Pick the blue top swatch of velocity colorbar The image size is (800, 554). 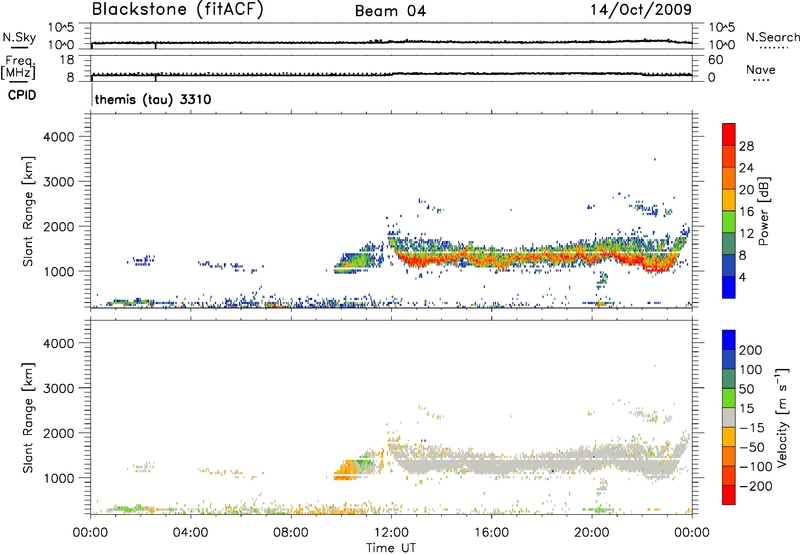pos(729,340)
